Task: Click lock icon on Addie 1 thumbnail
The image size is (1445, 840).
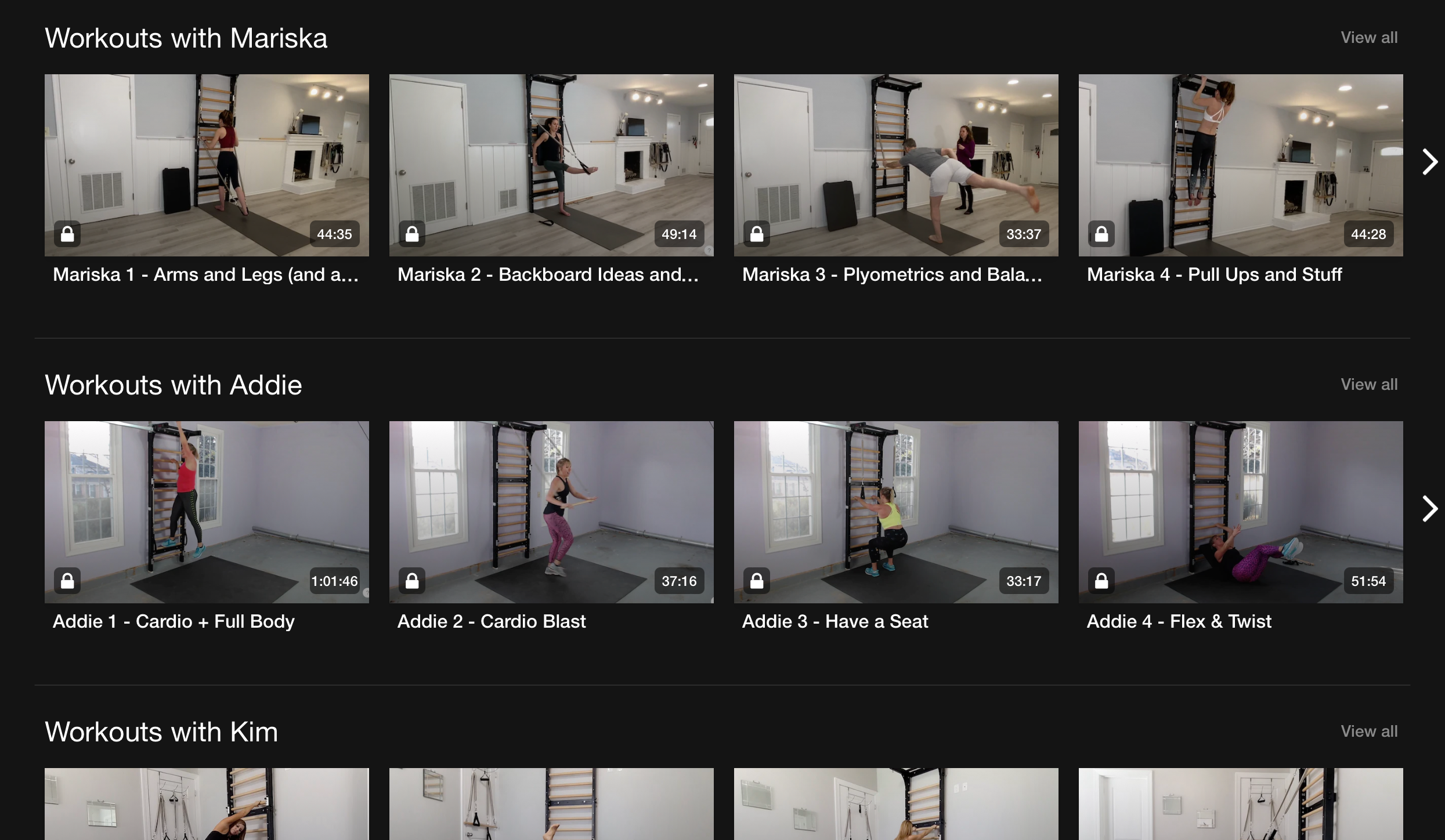Action: (x=67, y=581)
